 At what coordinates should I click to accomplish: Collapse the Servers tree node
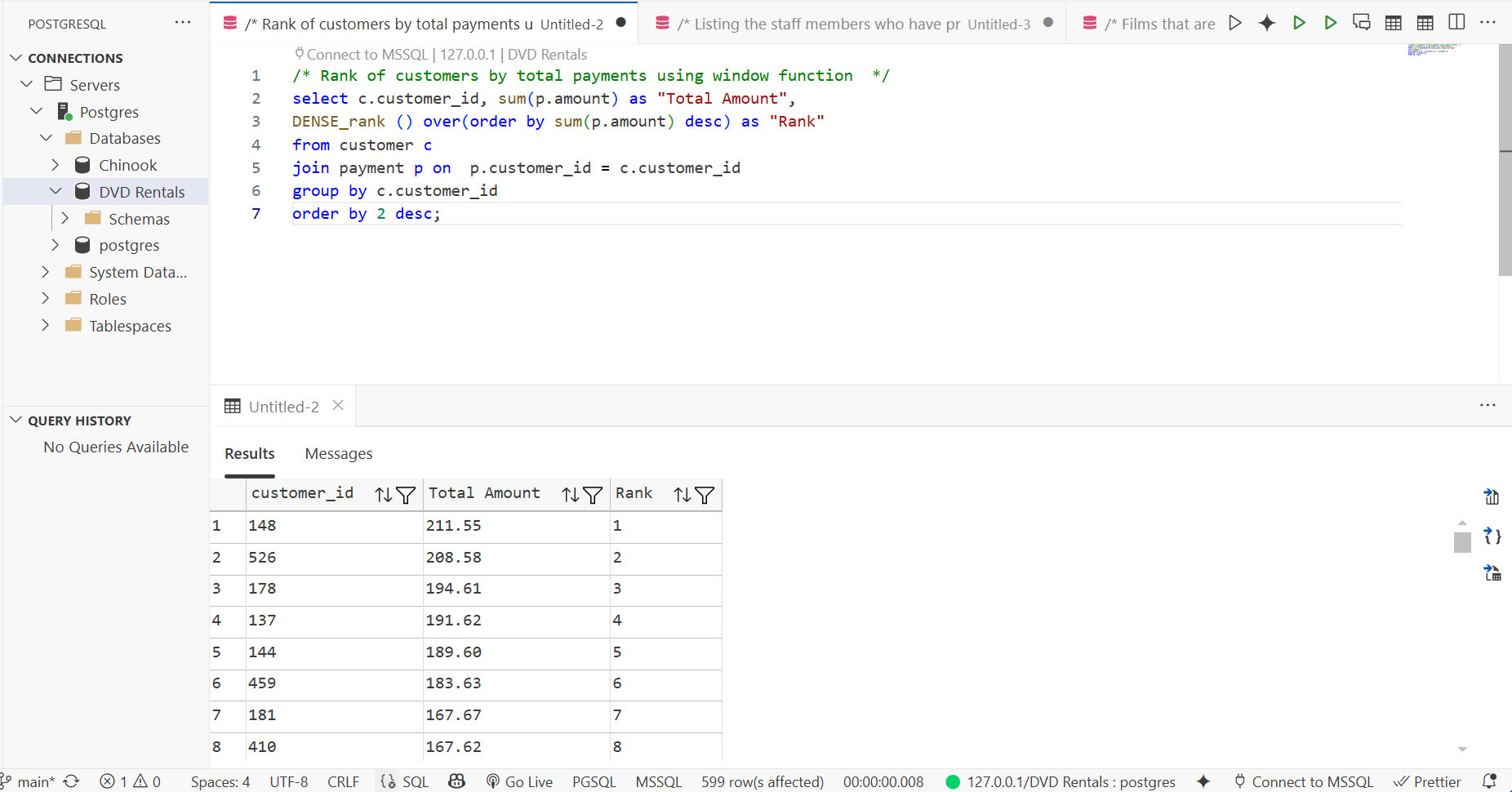(x=27, y=84)
